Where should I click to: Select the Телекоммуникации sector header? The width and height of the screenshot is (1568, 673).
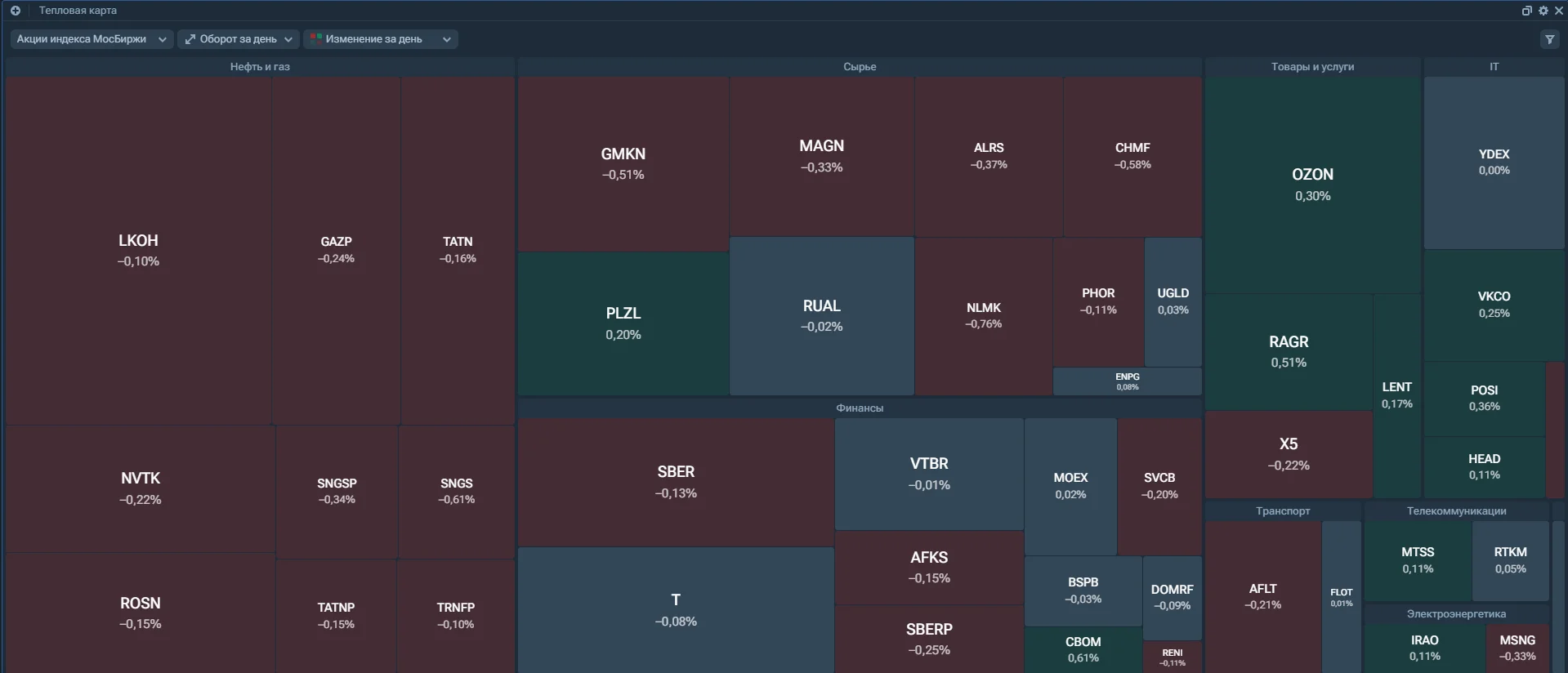click(x=1456, y=511)
